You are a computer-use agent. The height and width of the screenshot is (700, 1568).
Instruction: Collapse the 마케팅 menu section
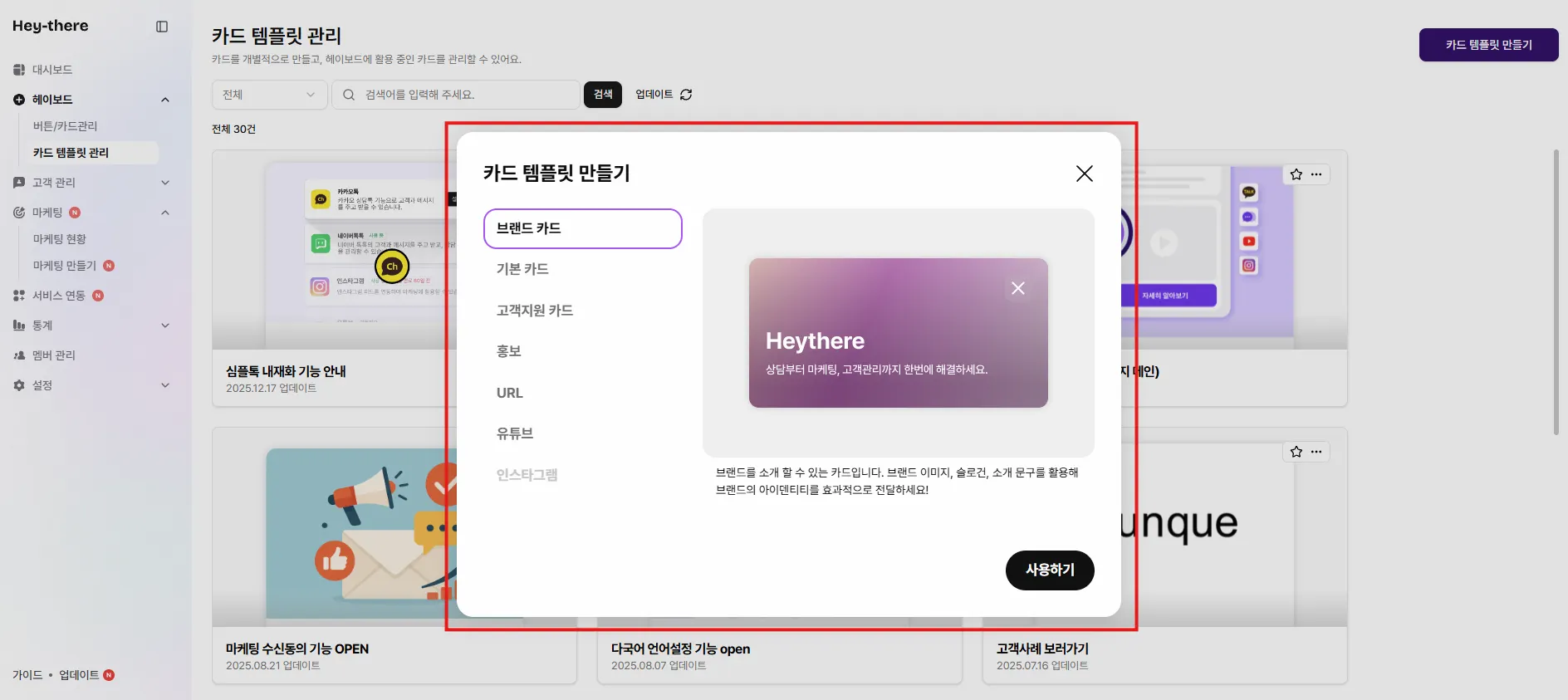[165, 213]
